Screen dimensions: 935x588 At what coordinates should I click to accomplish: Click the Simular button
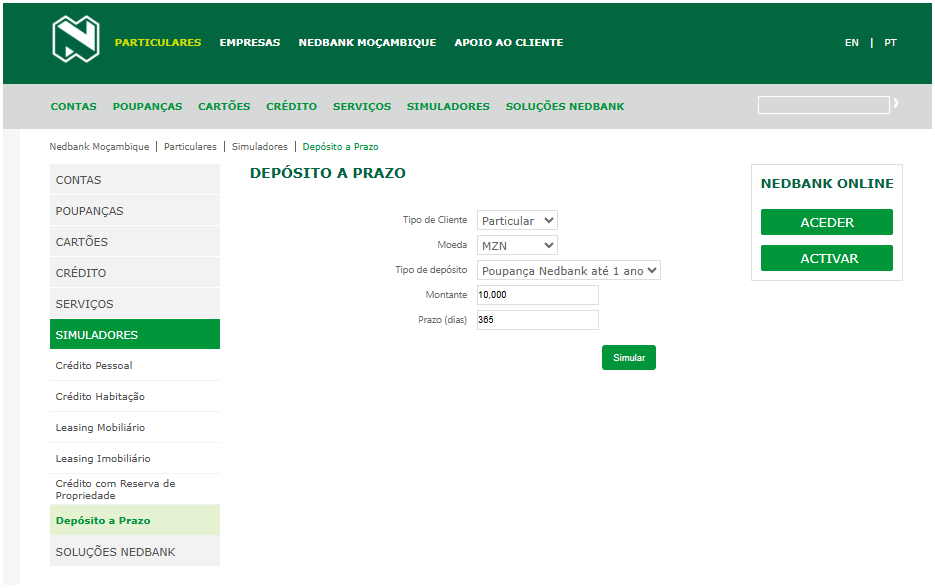pos(629,358)
